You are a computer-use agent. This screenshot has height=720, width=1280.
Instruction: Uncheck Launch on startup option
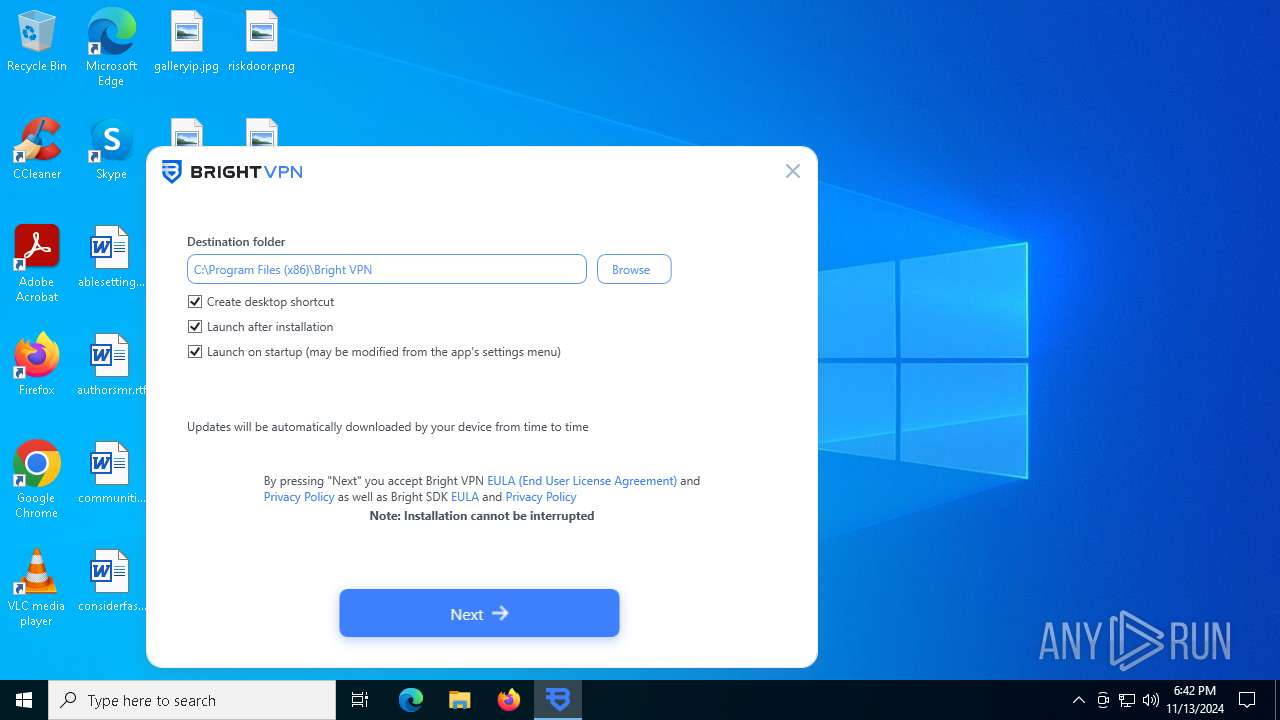point(195,351)
